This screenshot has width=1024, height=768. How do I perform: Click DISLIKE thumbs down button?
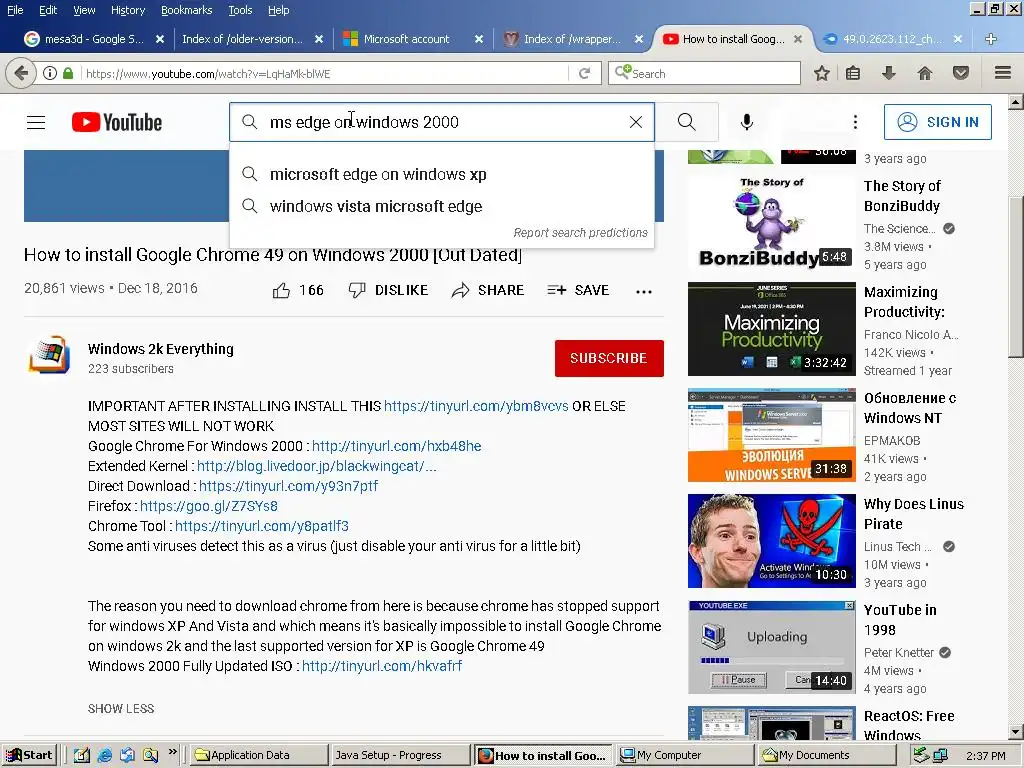(x=388, y=291)
